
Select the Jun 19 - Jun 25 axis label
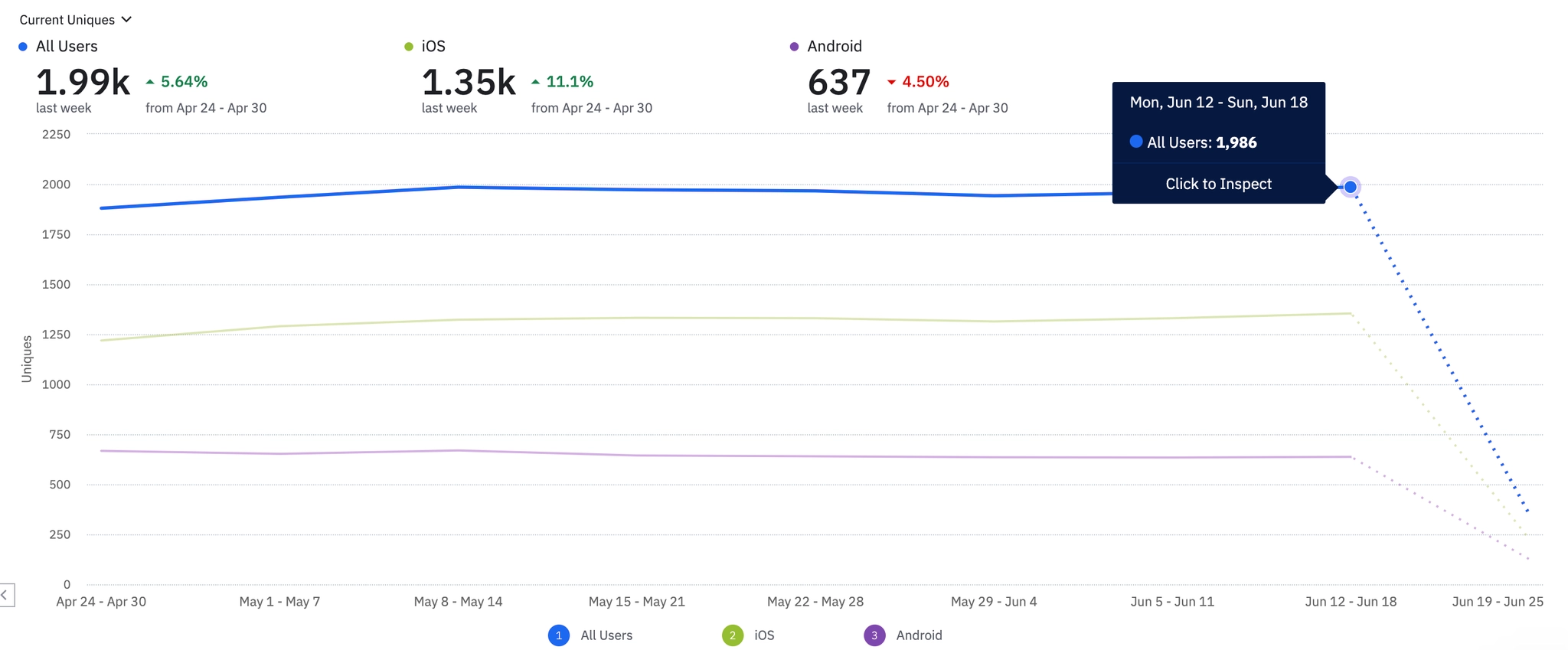tap(1498, 602)
